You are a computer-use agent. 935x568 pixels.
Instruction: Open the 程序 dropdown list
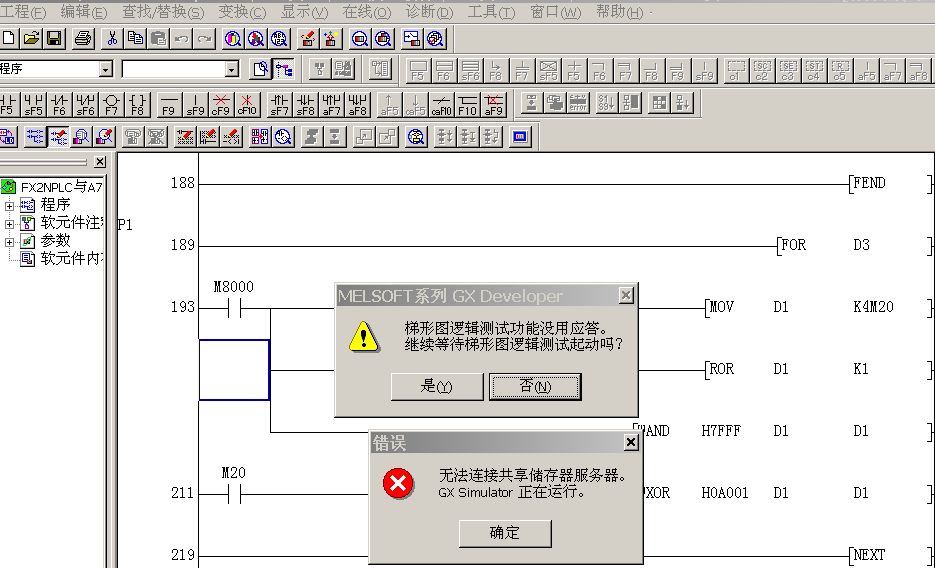105,69
